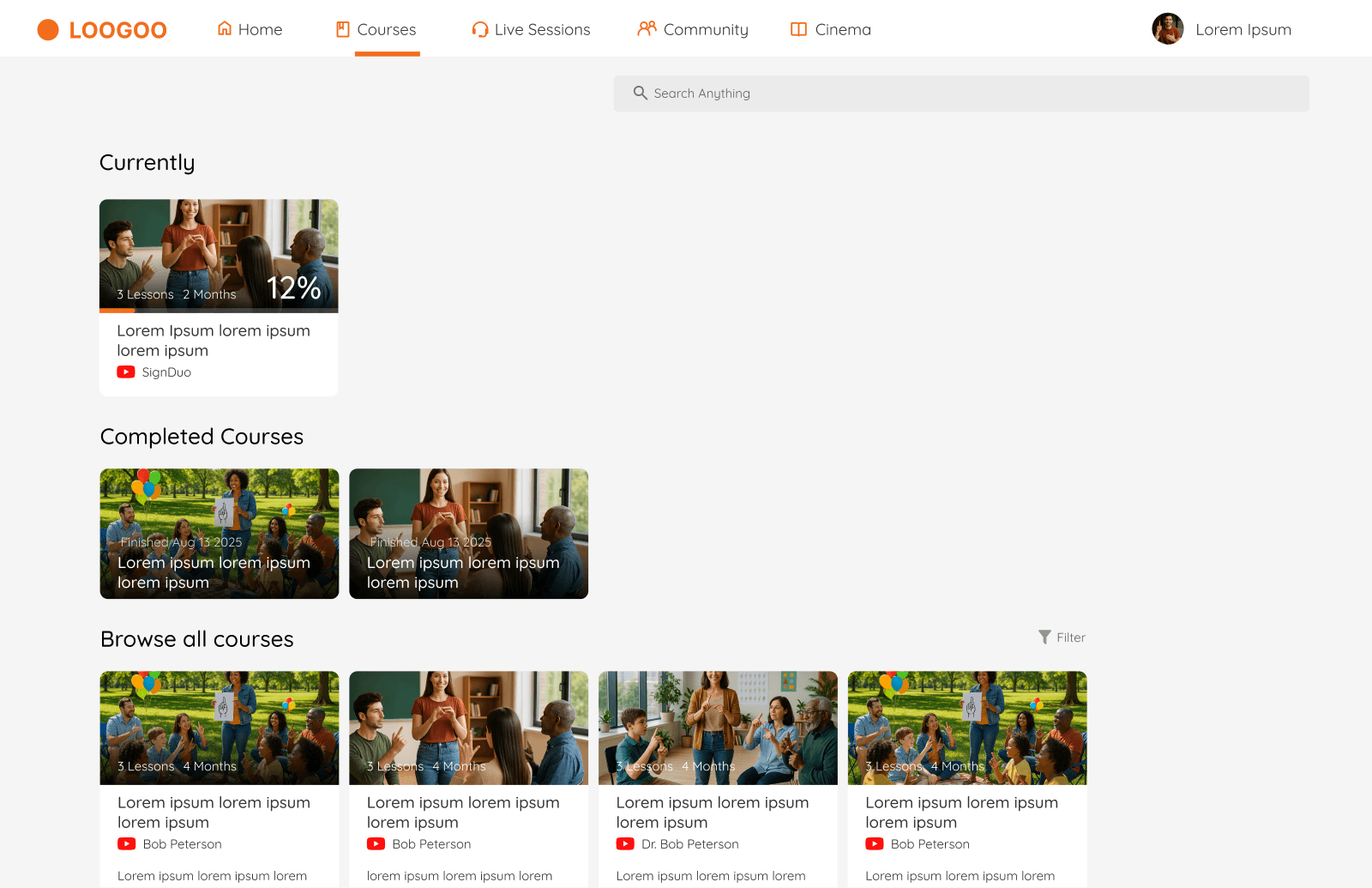
Task: Click the 'Currently' section heading
Action: (x=147, y=163)
